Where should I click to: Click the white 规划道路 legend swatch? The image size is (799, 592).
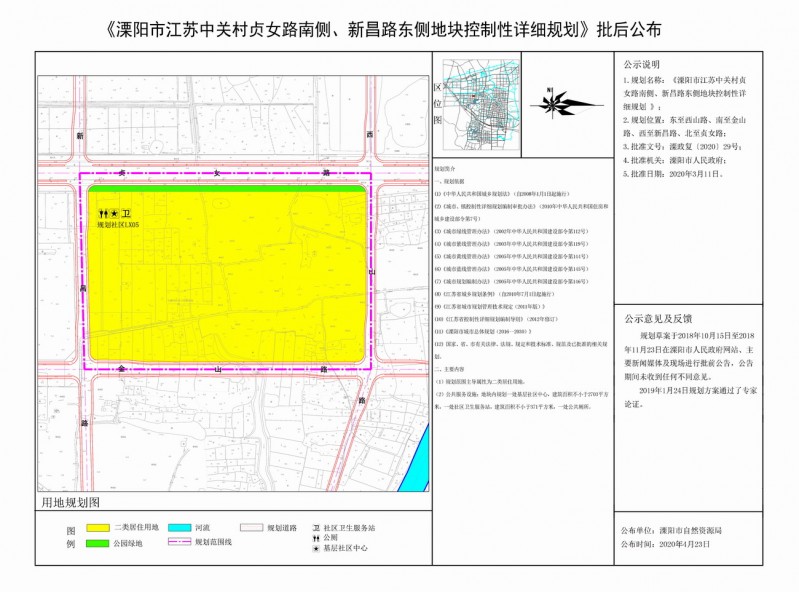coord(252,528)
